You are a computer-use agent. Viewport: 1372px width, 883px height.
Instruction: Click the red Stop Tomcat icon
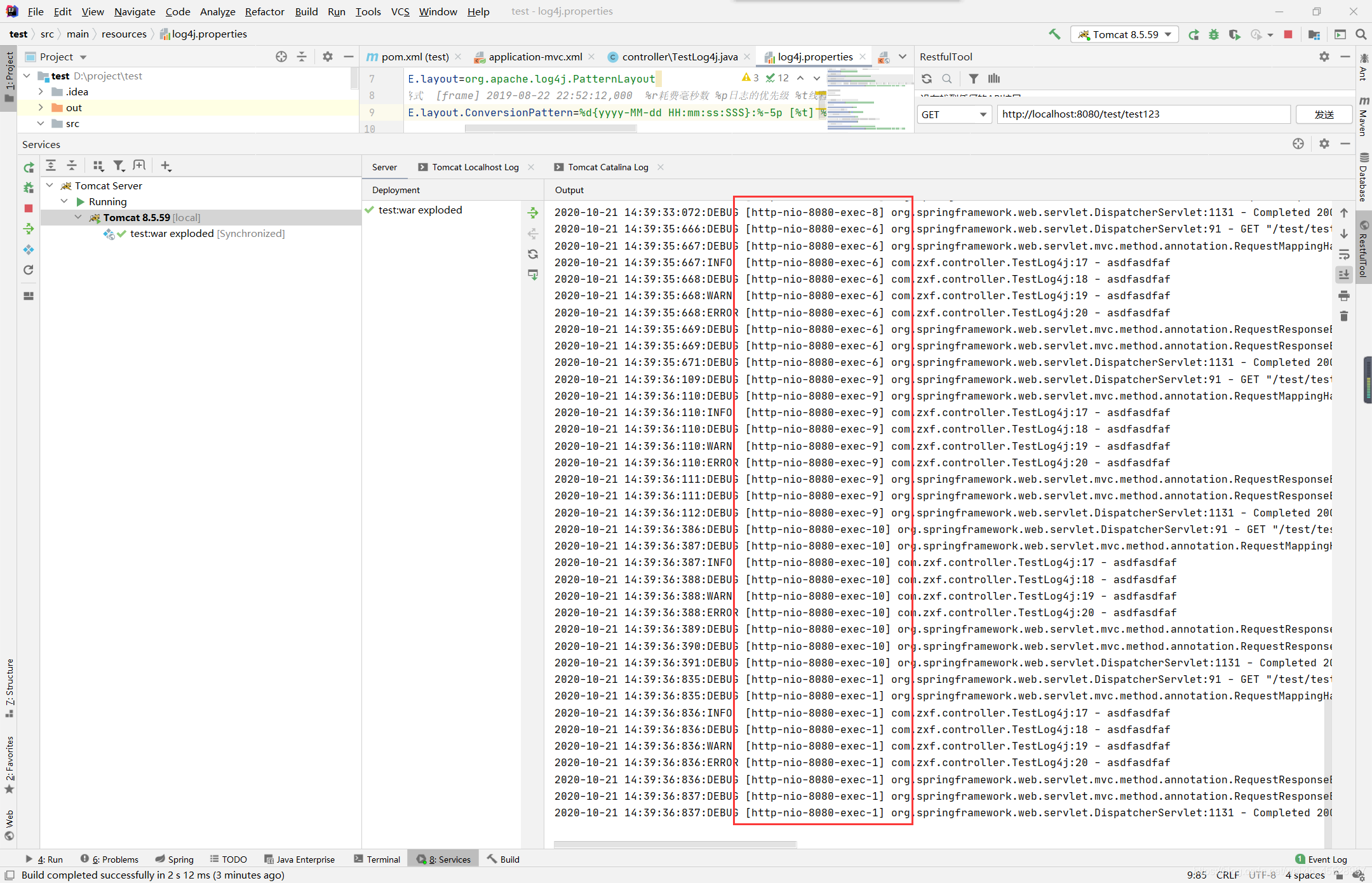(x=1288, y=34)
